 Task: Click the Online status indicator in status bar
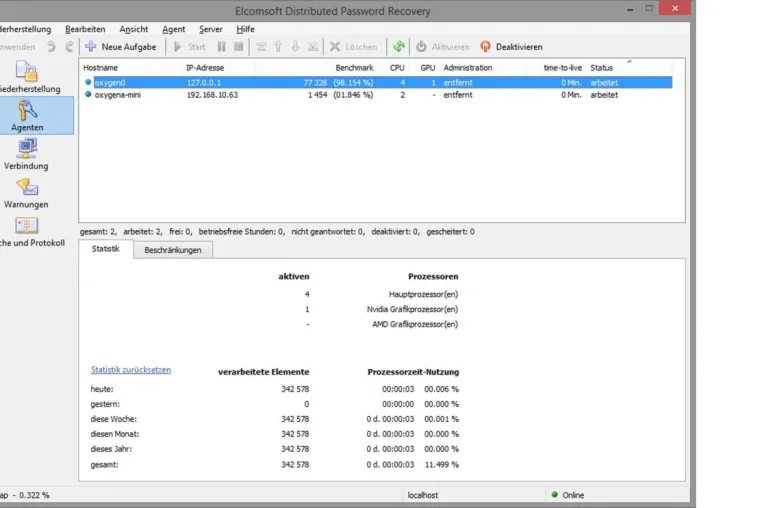[x=568, y=495]
